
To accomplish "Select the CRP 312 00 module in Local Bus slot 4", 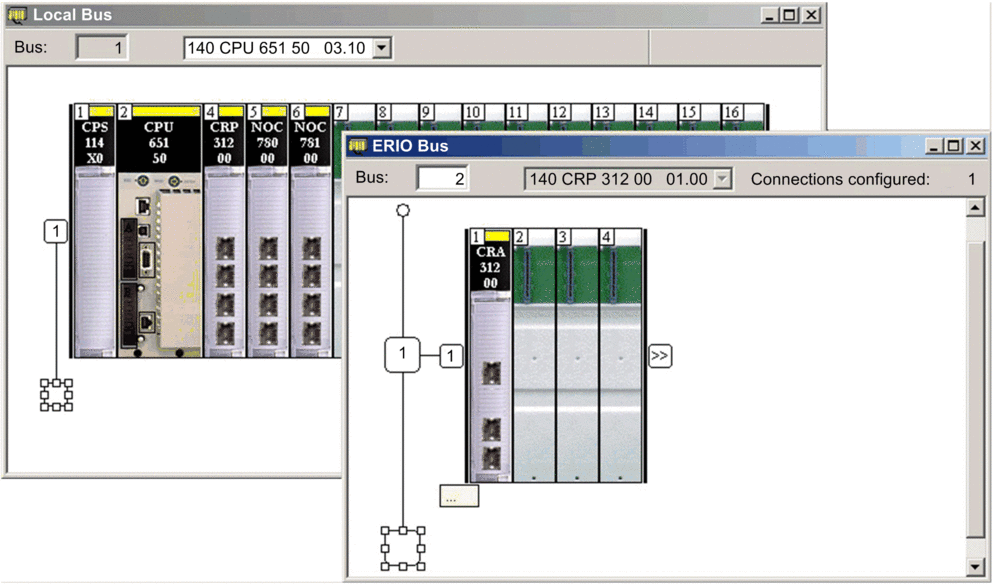I will click(224, 231).
